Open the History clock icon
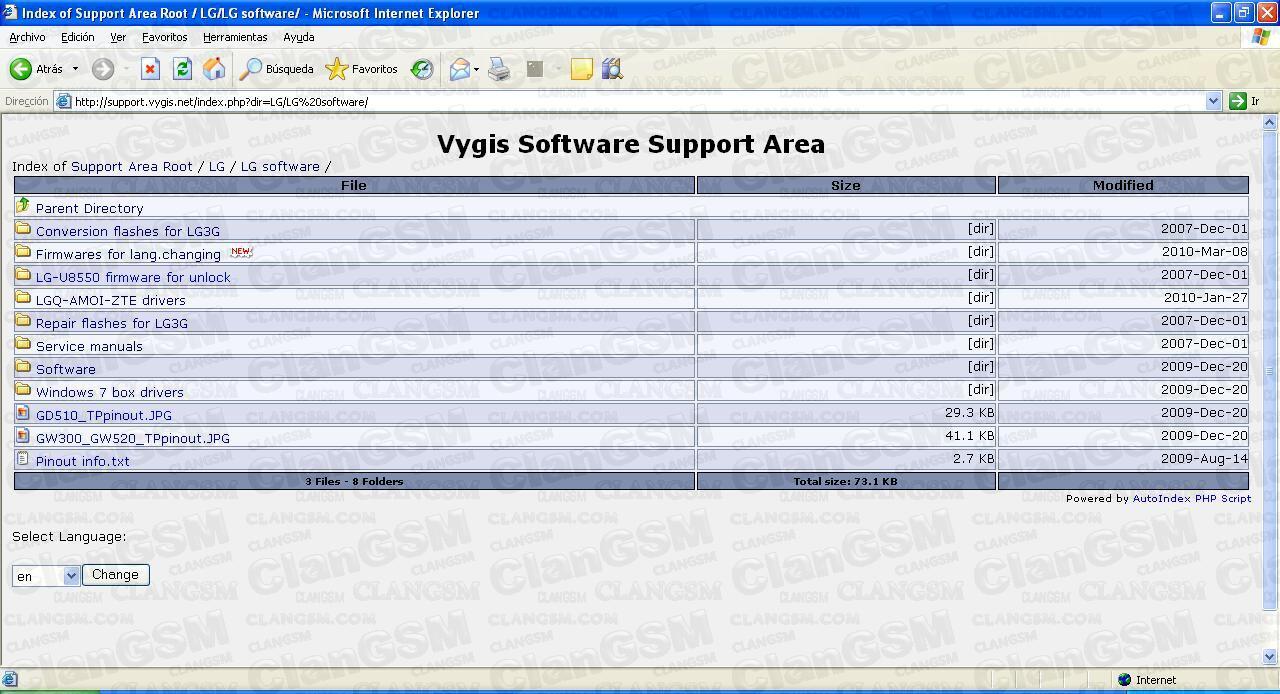The height and width of the screenshot is (694, 1280). pos(422,69)
